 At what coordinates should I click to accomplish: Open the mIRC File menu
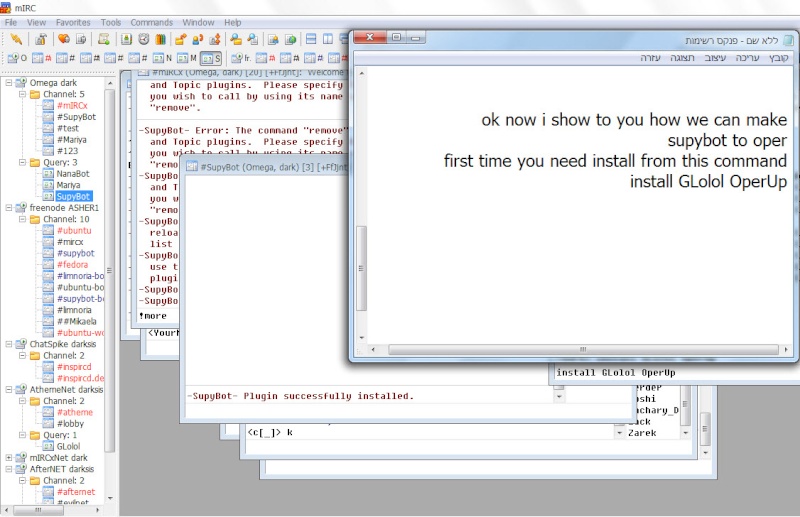[11, 22]
